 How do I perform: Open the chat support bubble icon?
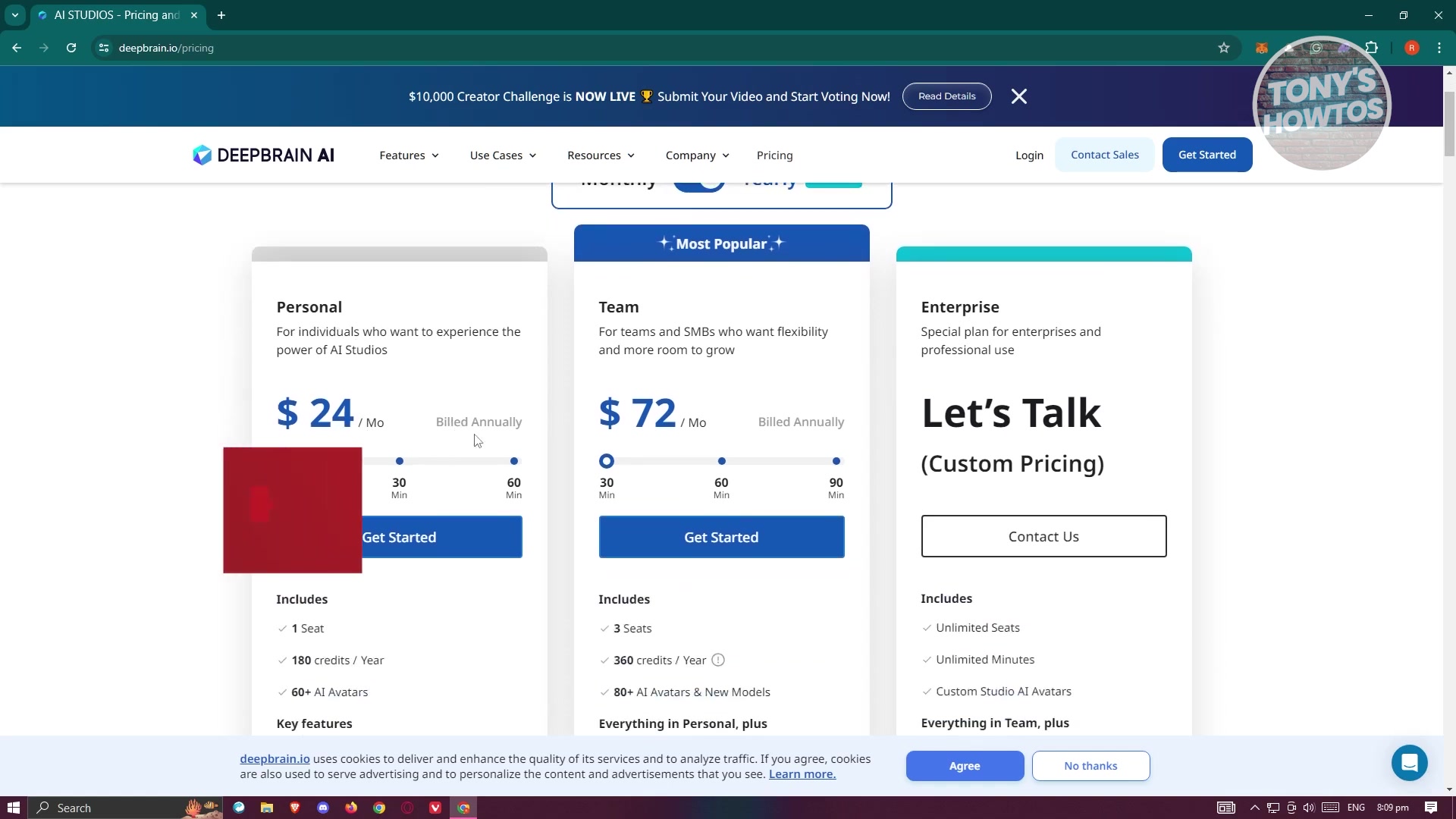(x=1409, y=763)
